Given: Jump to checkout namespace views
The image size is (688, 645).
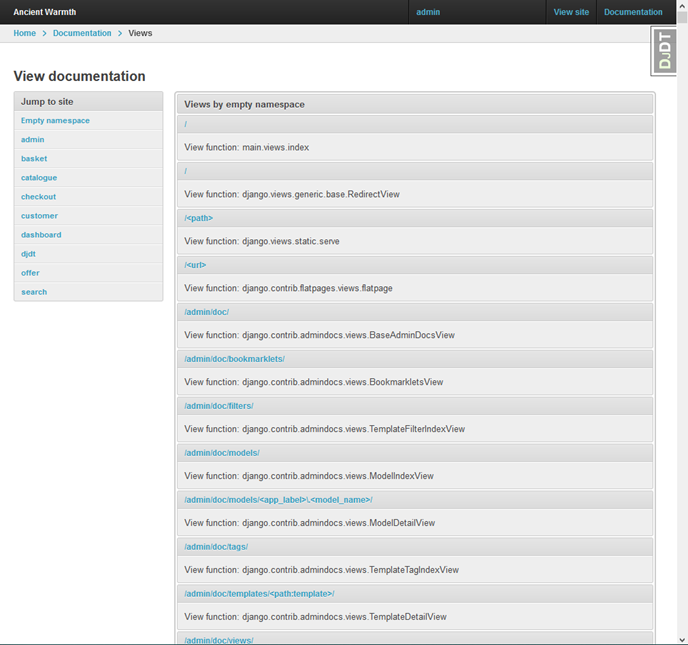Looking at the screenshot, I should 38,197.
